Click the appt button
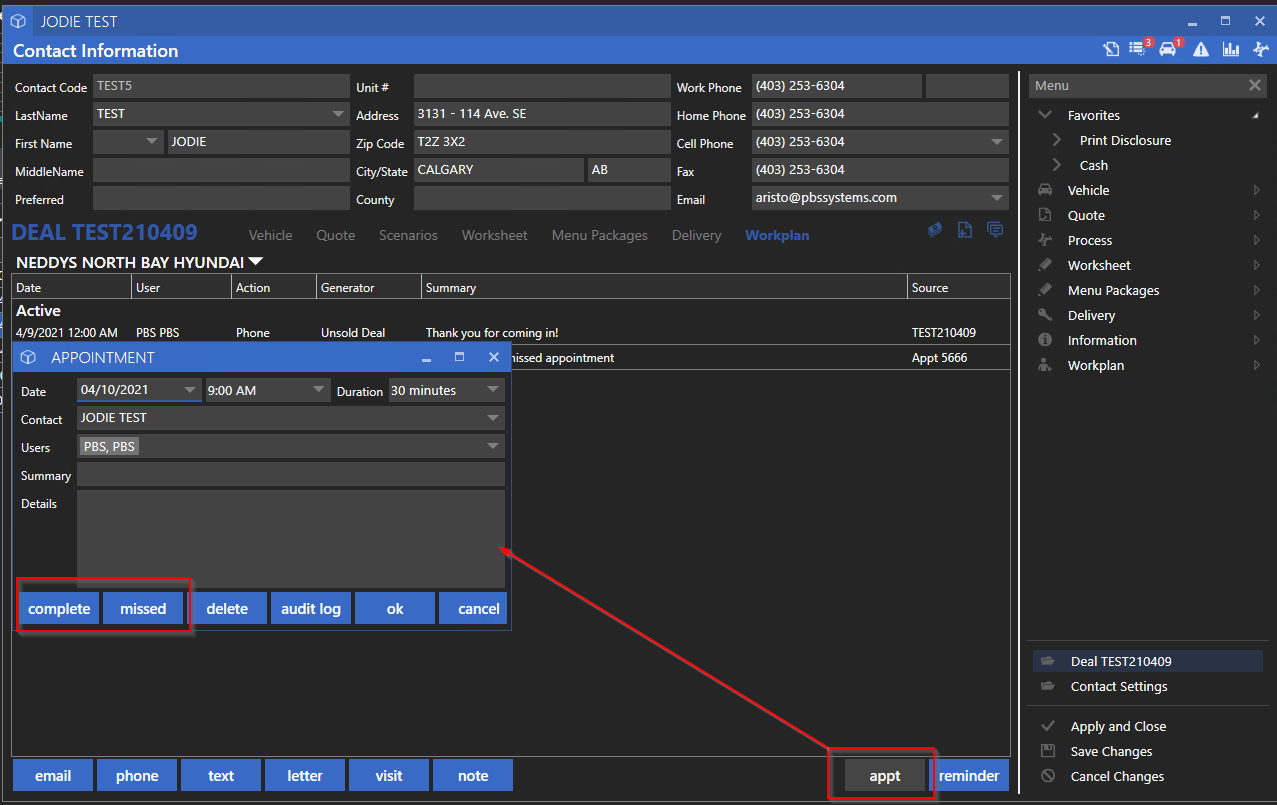The width and height of the screenshot is (1277, 805). pyautogui.click(x=885, y=775)
